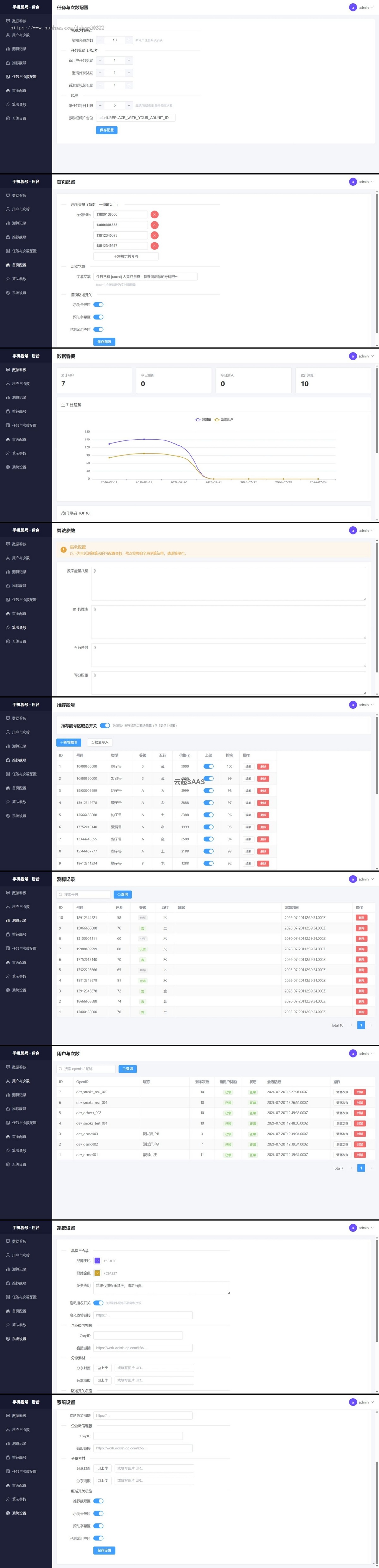Go to the next page in 测算记录 pagination
The image size is (379, 1568).
click(x=371, y=1025)
